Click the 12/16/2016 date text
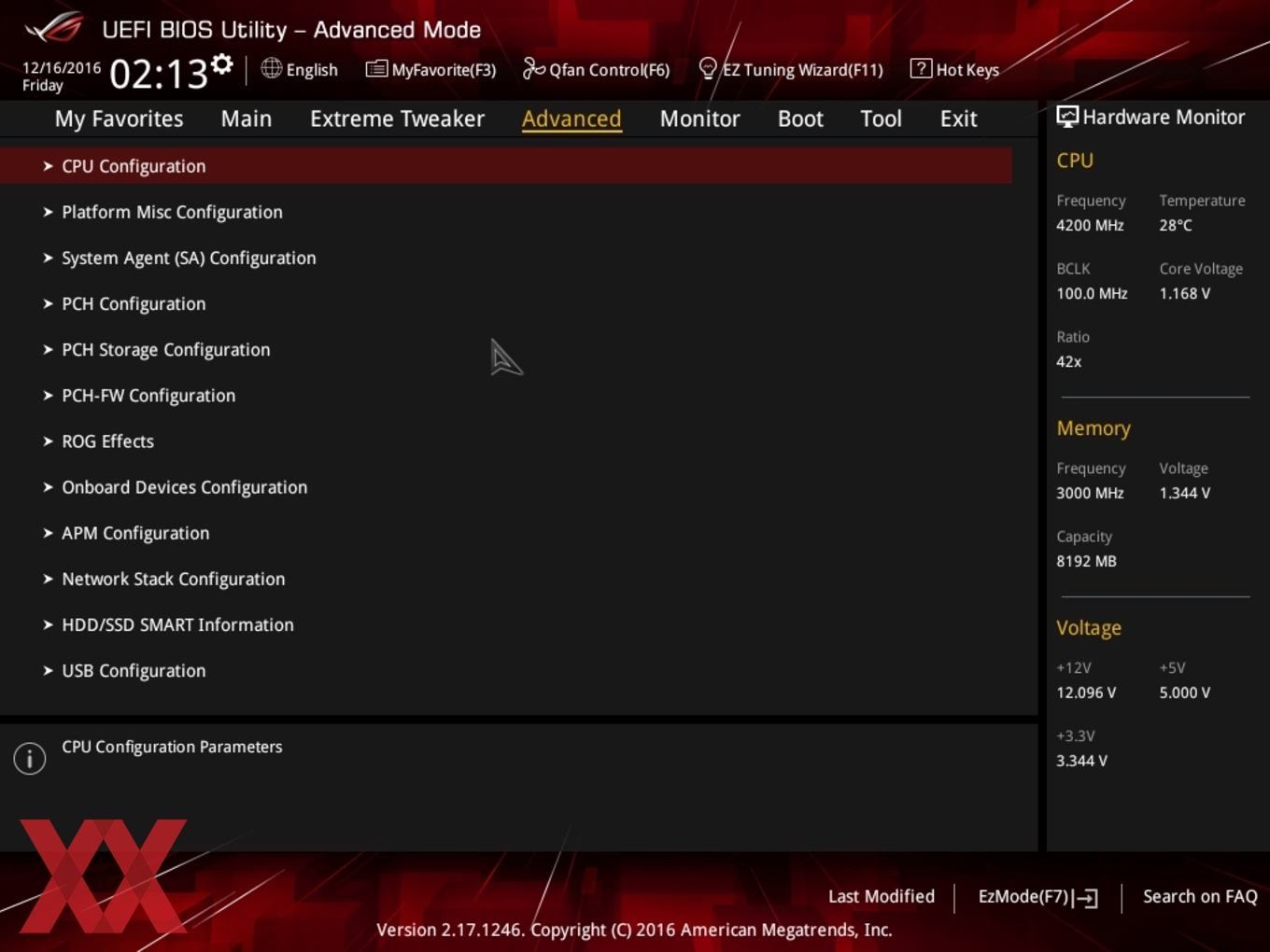Image resolution: width=1270 pixels, height=952 pixels. pyautogui.click(x=62, y=67)
